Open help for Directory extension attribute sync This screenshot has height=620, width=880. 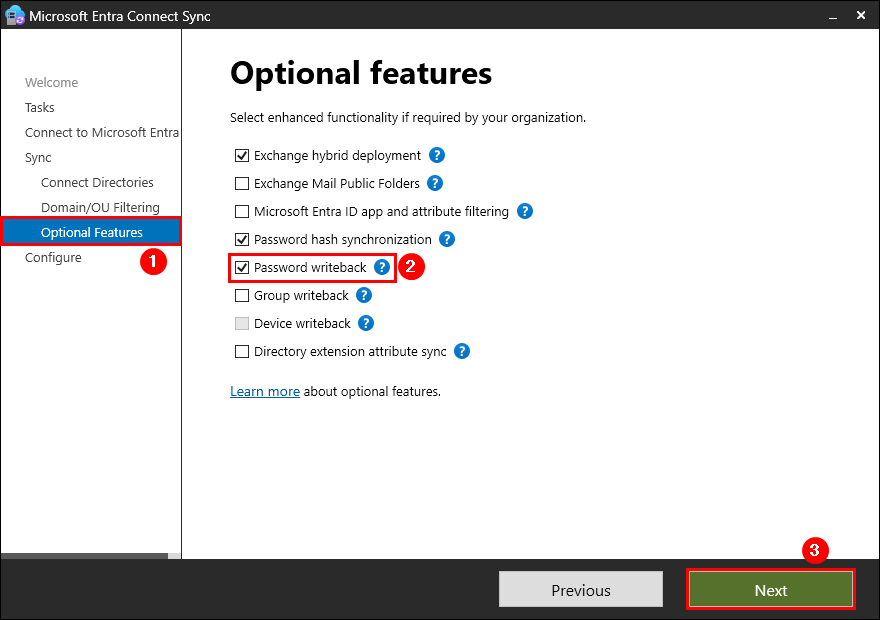click(462, 352)
